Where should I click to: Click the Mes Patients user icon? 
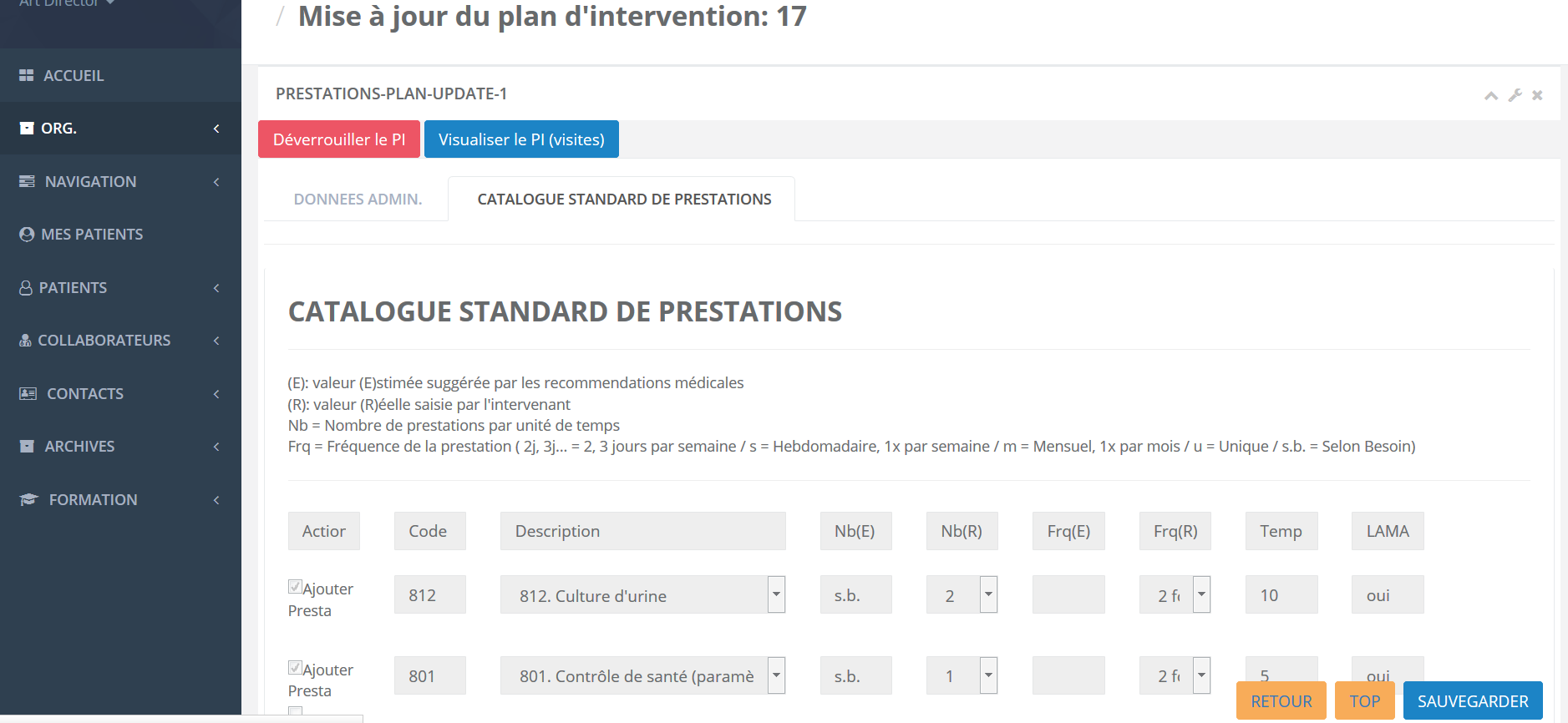pyautogui.click(x=27, y=235)
